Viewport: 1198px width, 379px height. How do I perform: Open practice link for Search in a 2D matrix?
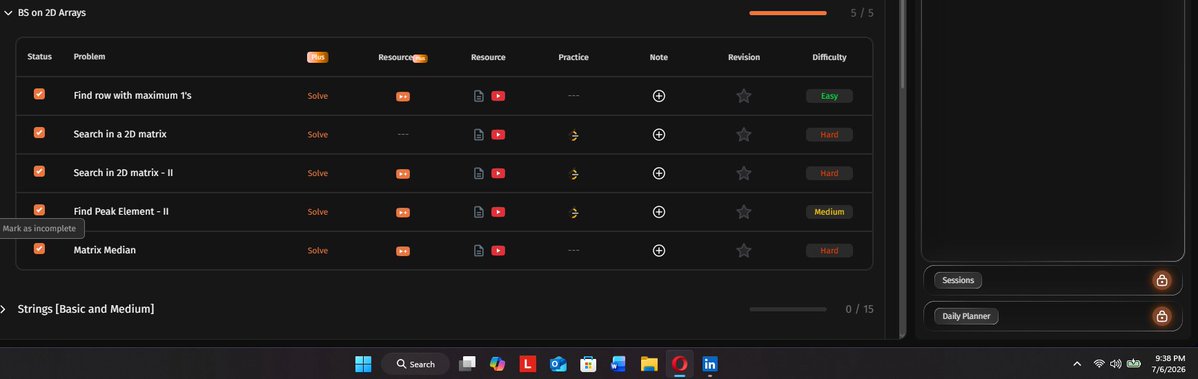click(574, 135)
